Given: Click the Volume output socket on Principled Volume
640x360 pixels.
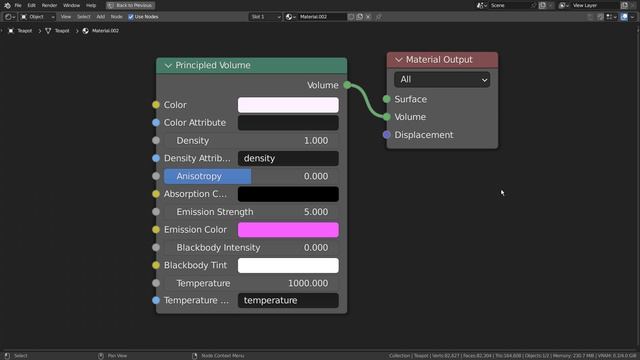Looking at the screenshot, I should 347,85.
